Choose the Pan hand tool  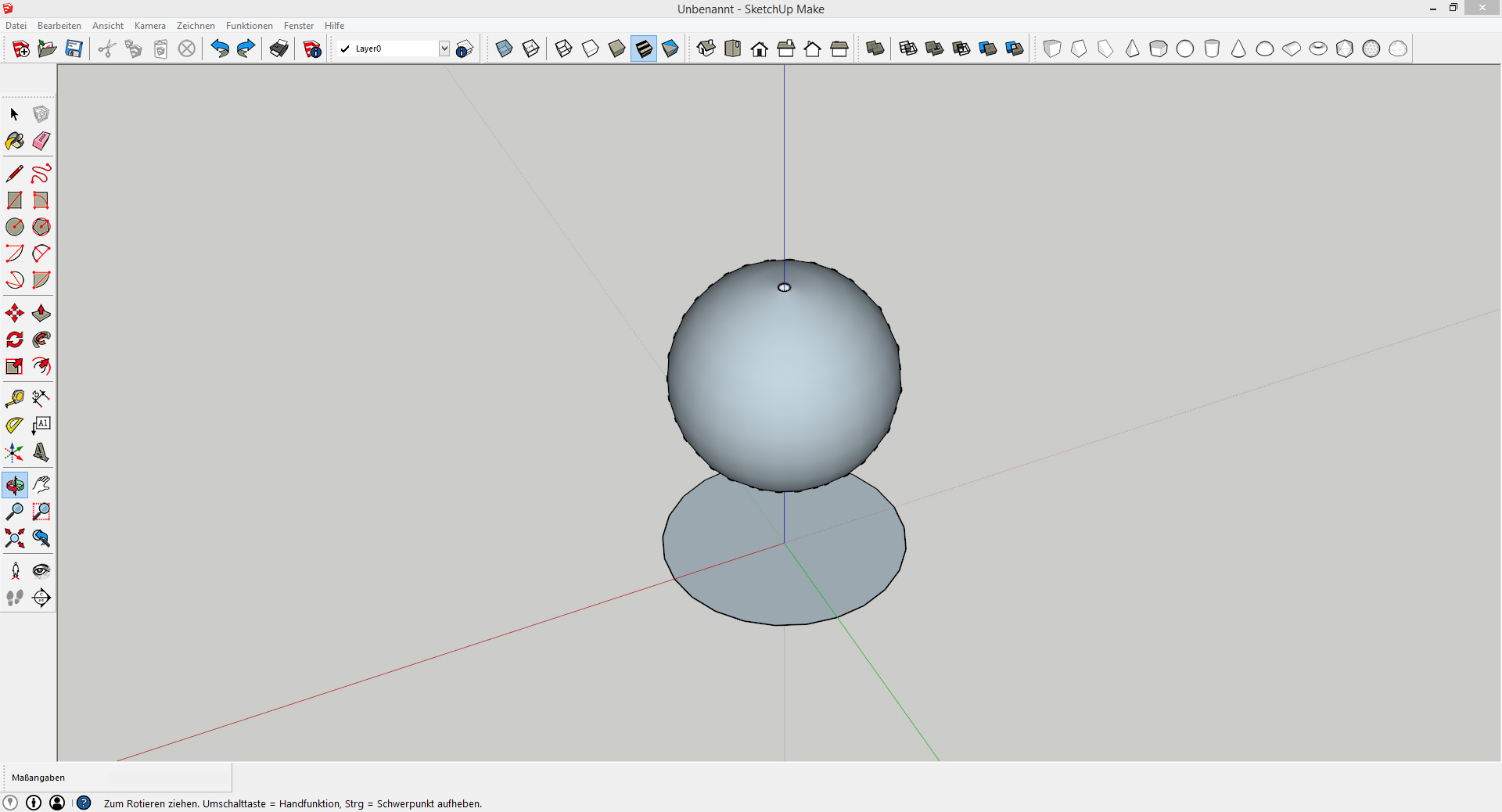[41, 485]
